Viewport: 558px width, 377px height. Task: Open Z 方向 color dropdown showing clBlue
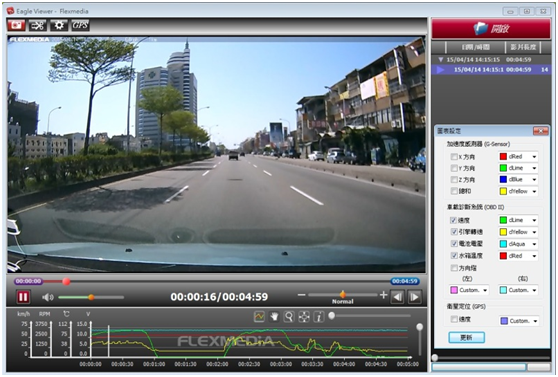(x=518, y=179)
